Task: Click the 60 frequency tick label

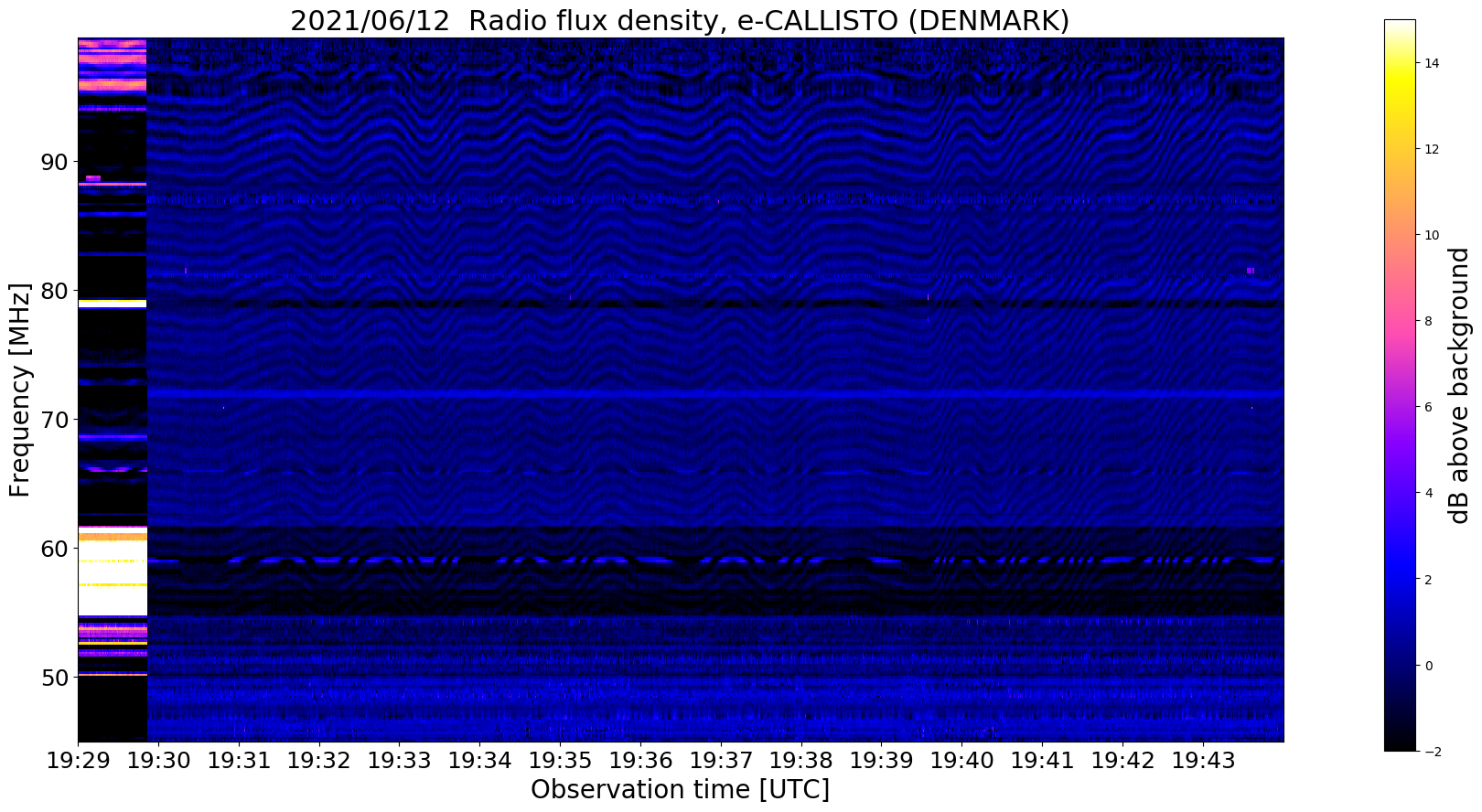Action: pyautogui.click(x=53, y=549)
